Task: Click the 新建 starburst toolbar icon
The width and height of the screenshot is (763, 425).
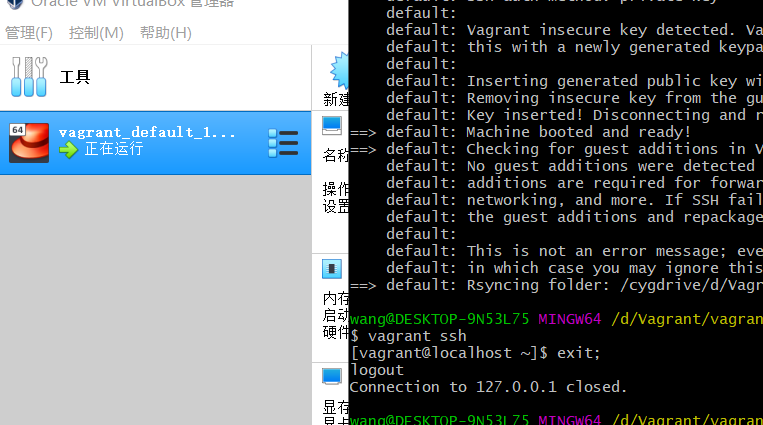Action: [340, 71]
